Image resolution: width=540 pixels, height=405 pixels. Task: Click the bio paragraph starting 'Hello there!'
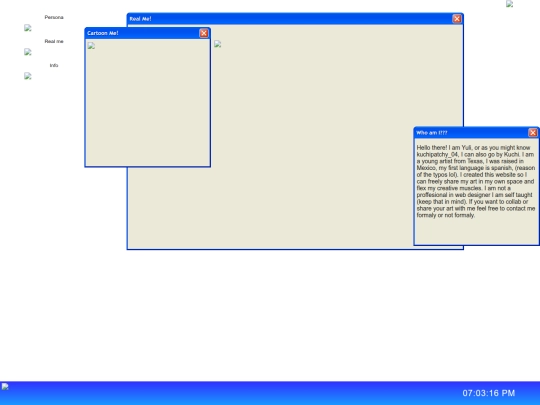[x=476, y=181]
